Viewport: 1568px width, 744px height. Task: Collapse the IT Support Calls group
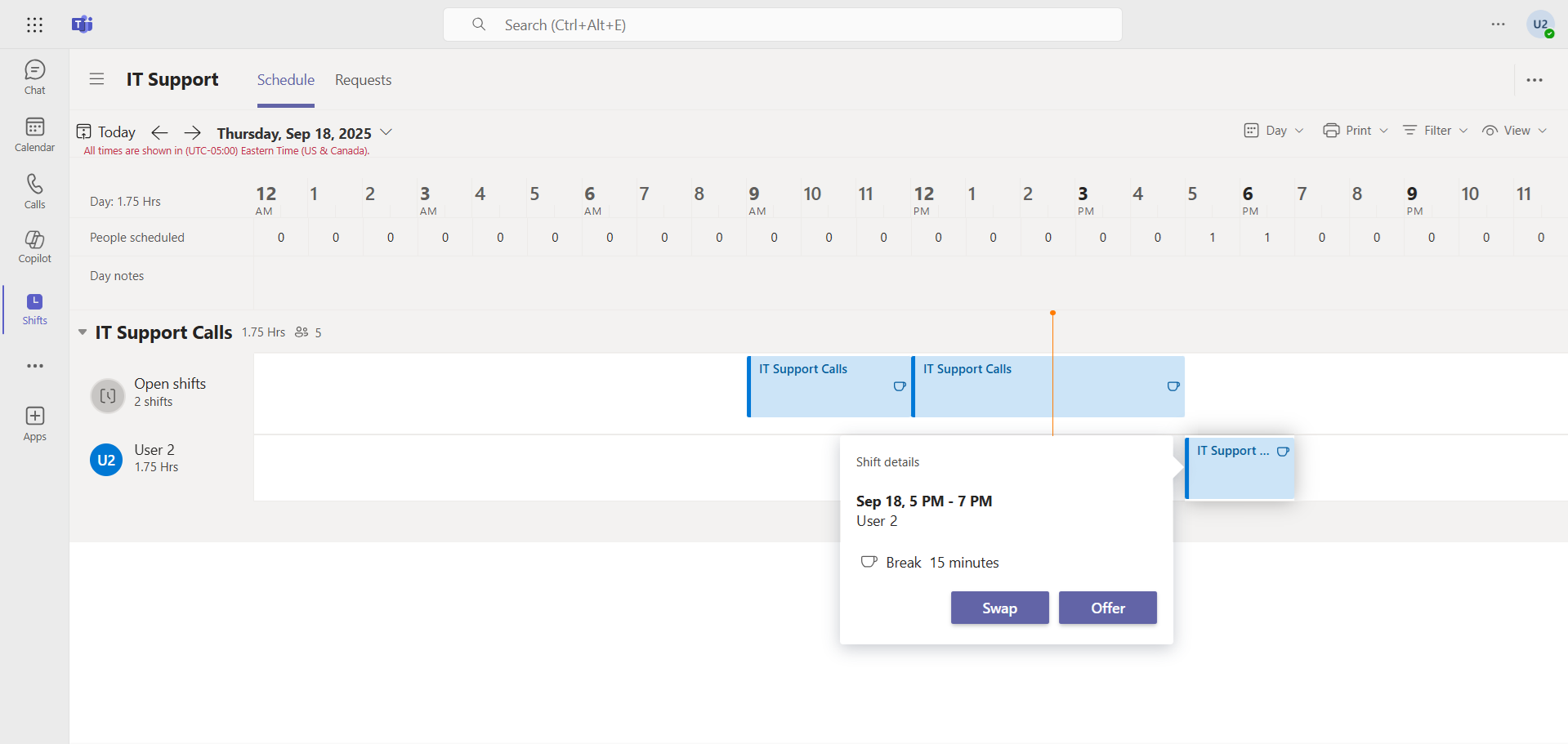tap(83, 332)
